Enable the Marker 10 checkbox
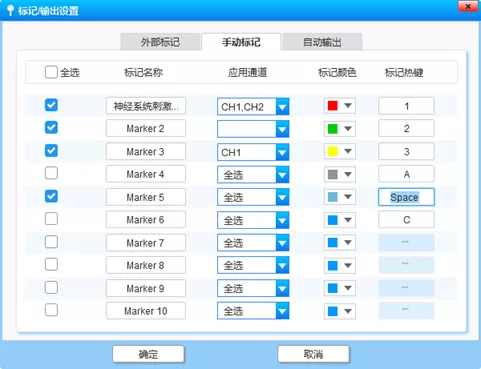This screenshot has width=481, height=369. pos(51,310)
